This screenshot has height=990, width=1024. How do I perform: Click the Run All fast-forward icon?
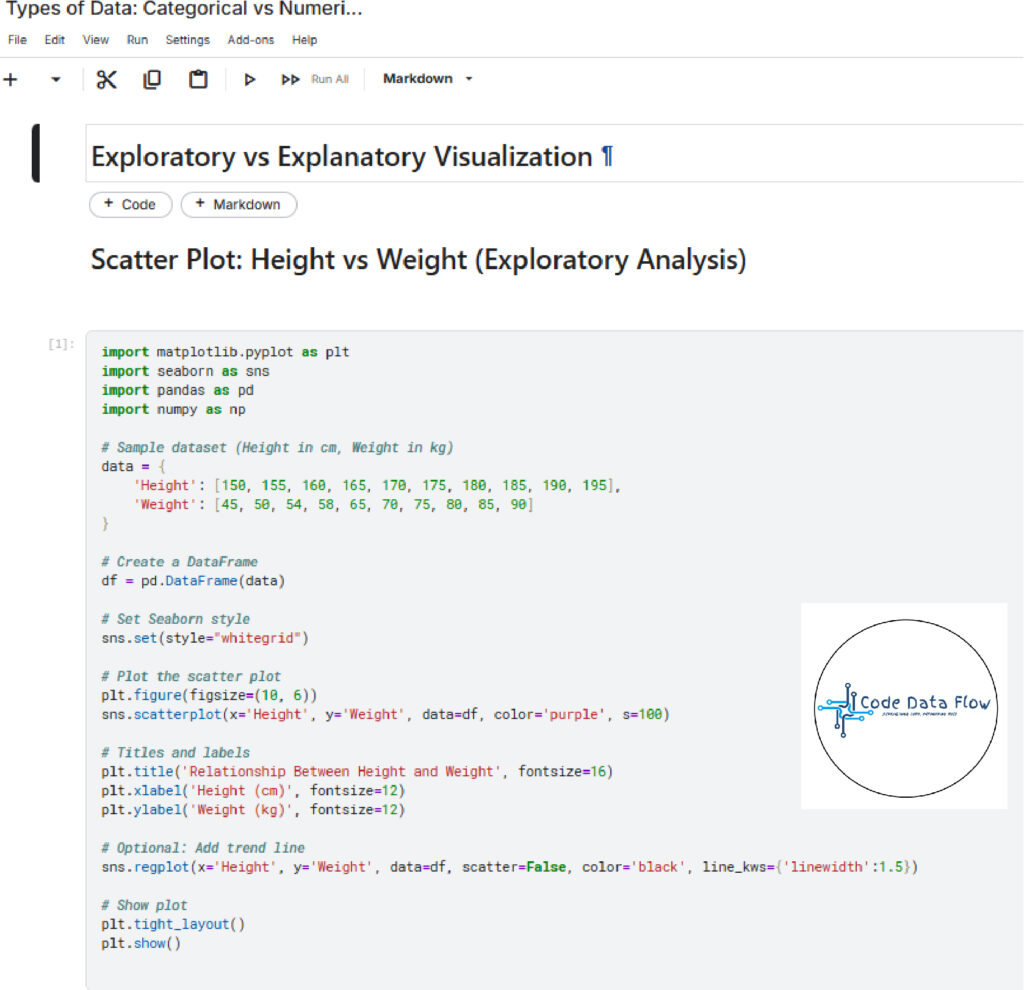point(290,80)
